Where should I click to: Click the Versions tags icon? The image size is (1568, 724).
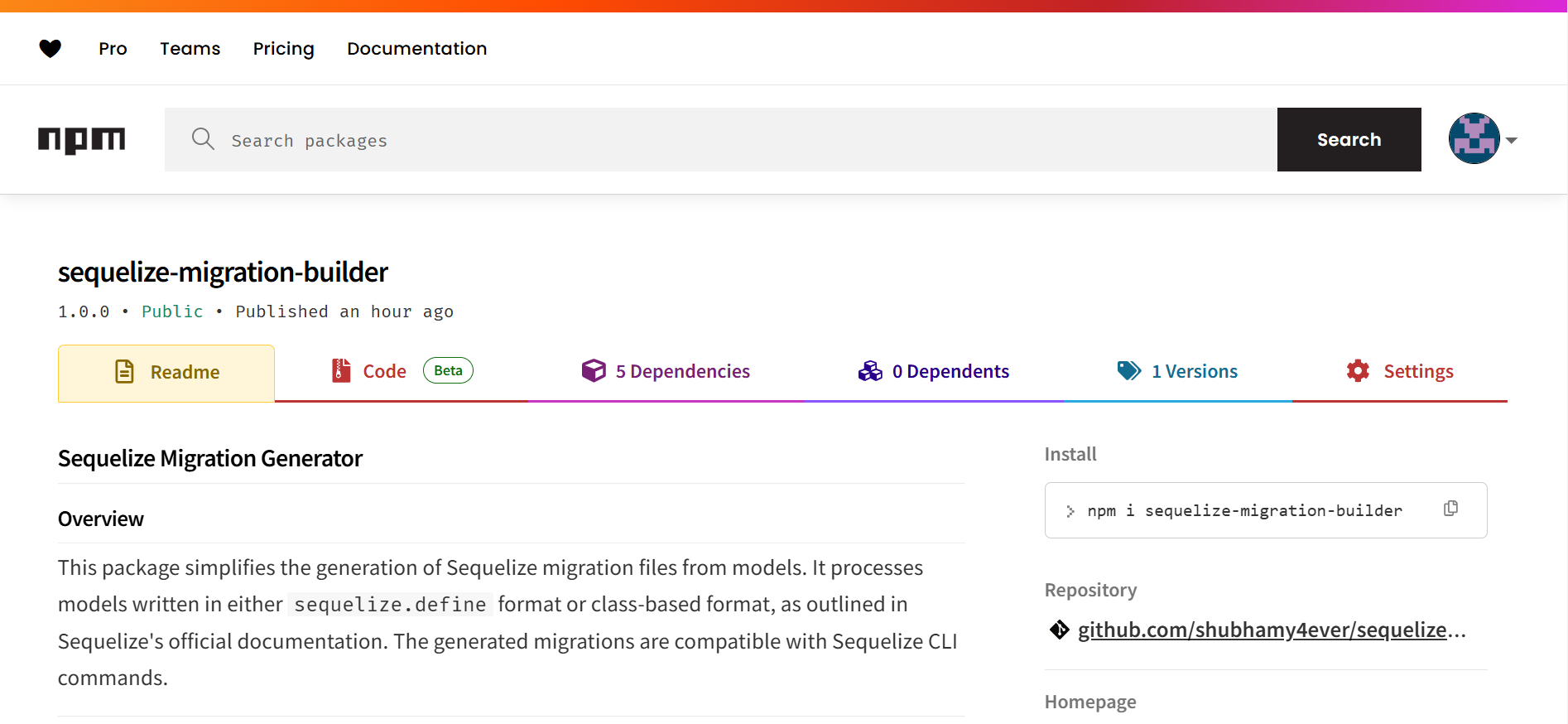pos(1128,371)
